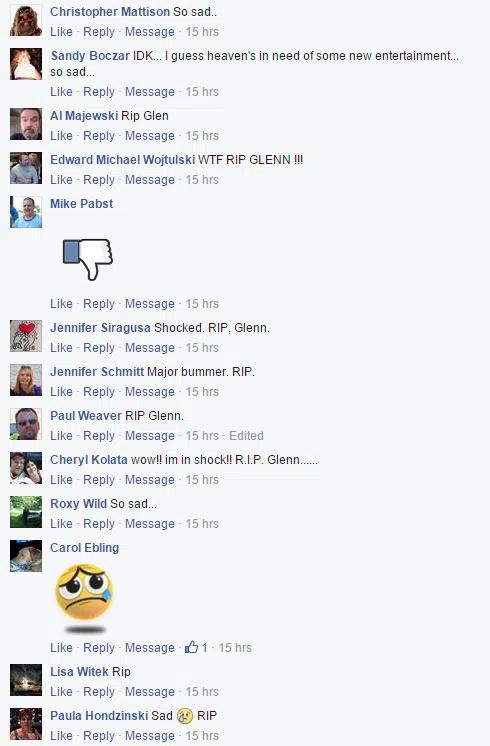Open Roxy Wild's profile picture
490x746 pixels.
click(x=26, y=512)
